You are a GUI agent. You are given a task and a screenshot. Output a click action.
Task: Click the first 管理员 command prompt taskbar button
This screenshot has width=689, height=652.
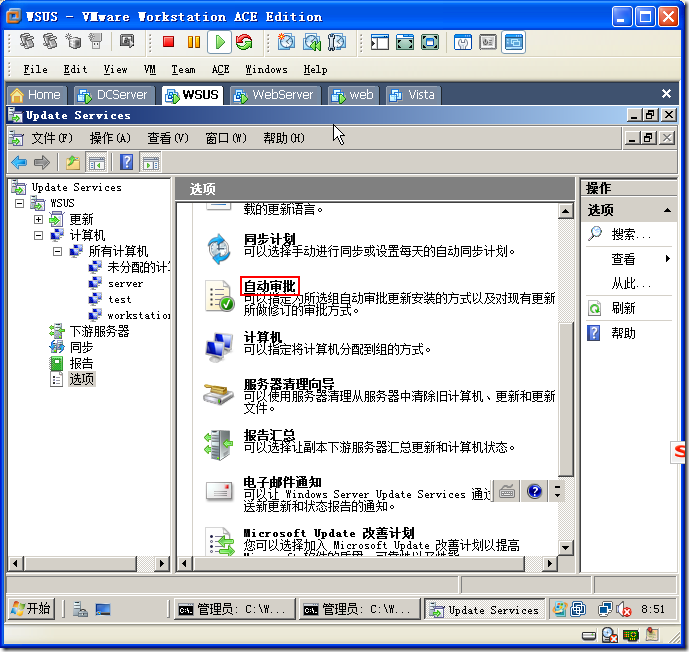click(x=235, y=610)
